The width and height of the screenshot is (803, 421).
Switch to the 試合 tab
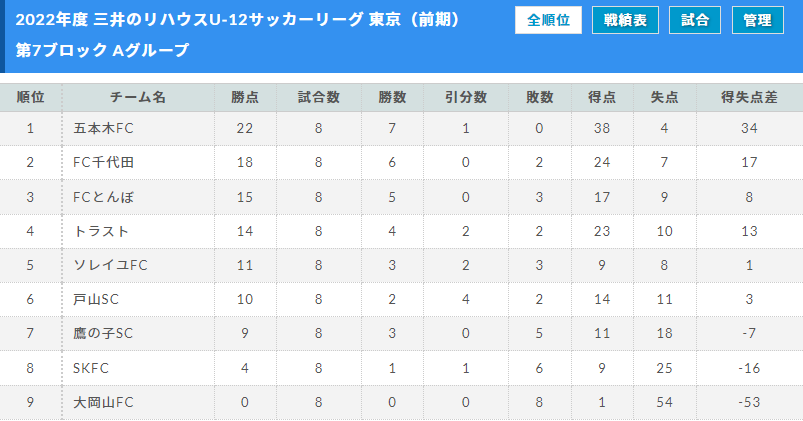click(x=695, y=20)
